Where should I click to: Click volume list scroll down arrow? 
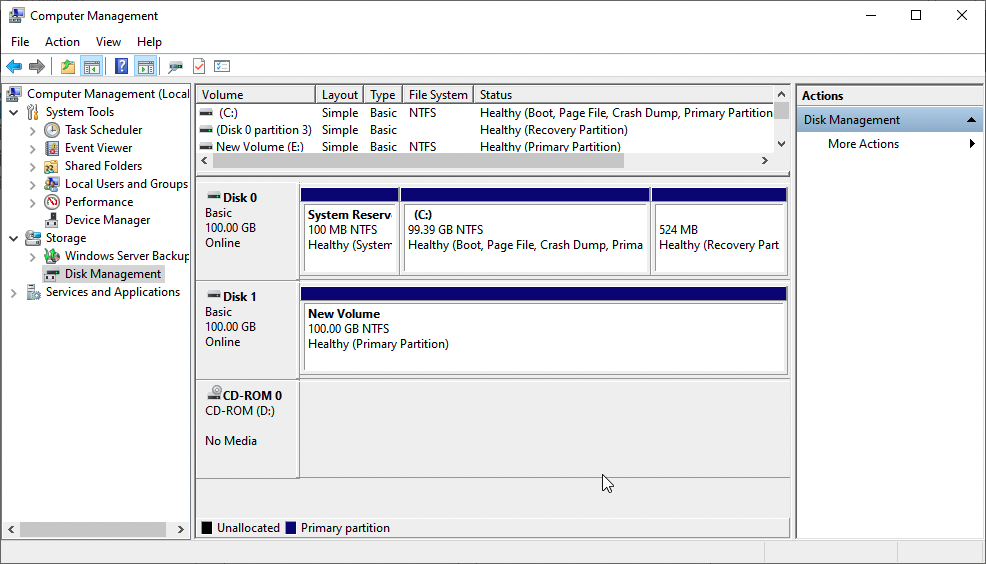click(781, 144)
